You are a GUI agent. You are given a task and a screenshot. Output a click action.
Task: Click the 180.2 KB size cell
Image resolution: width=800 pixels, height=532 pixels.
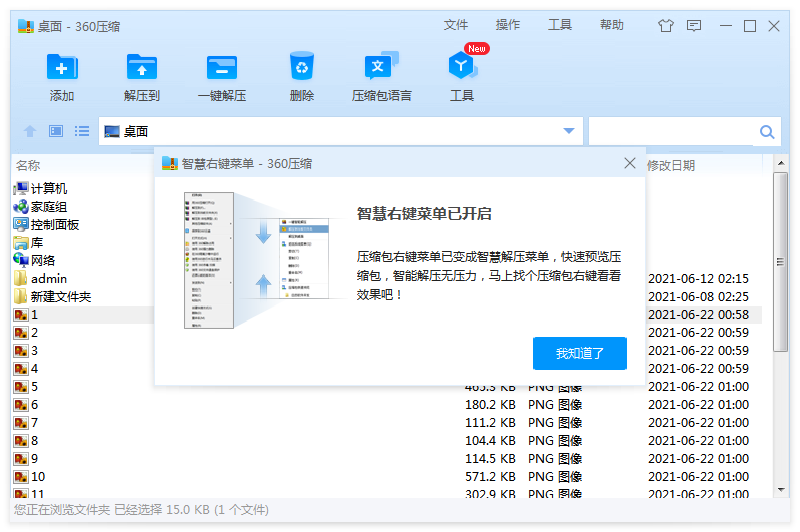tap(490, 404)
